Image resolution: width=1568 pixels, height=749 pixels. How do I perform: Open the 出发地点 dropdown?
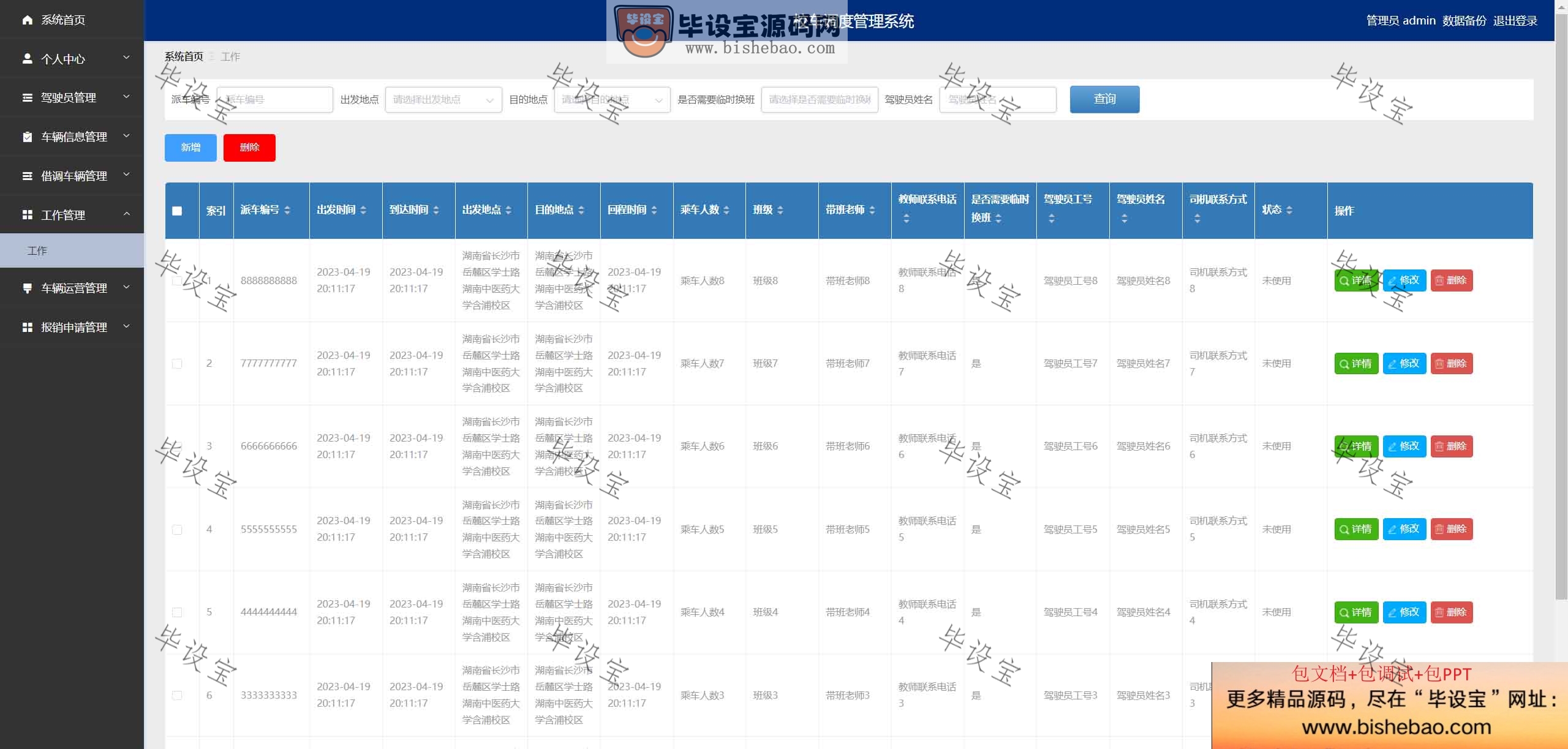(443, 100)
